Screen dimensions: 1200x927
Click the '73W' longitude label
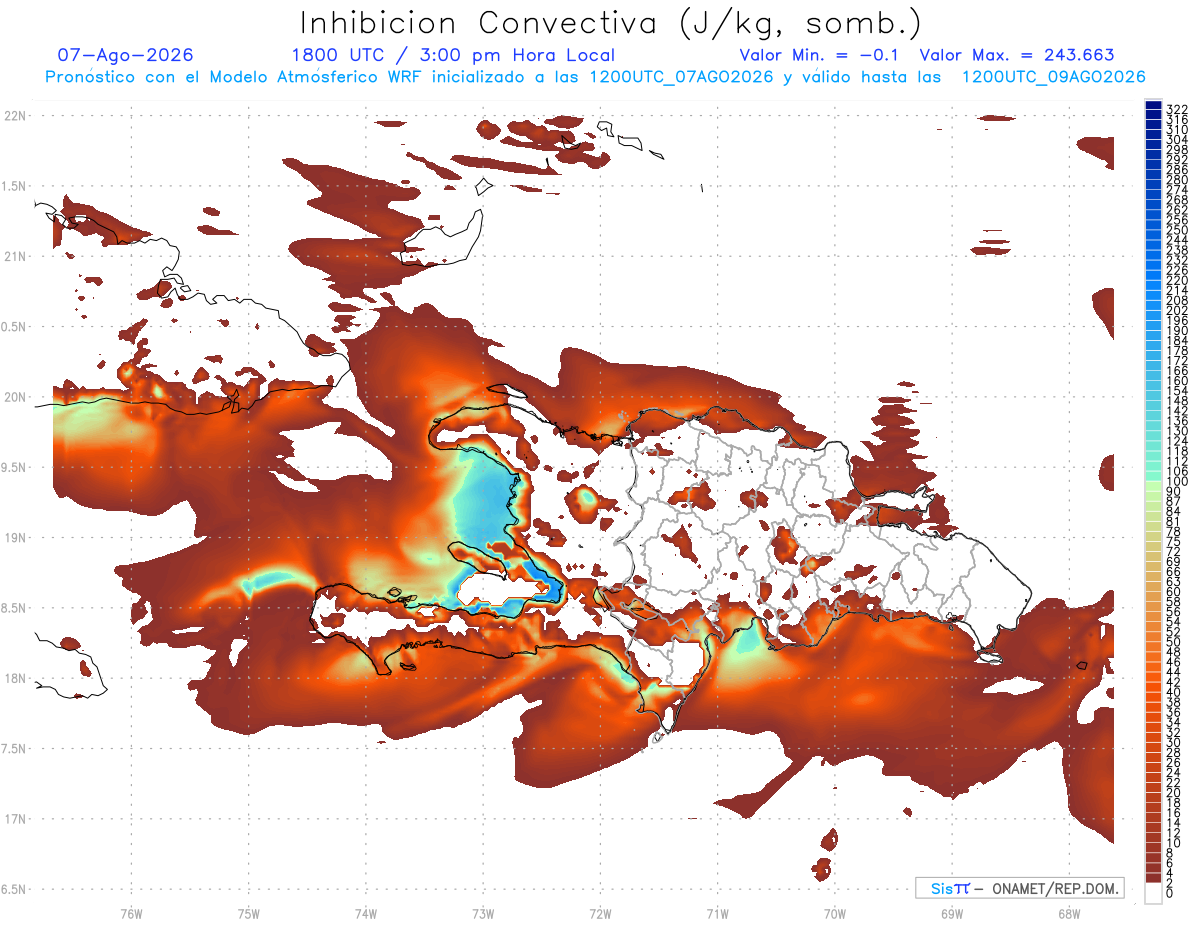[483, 913]
